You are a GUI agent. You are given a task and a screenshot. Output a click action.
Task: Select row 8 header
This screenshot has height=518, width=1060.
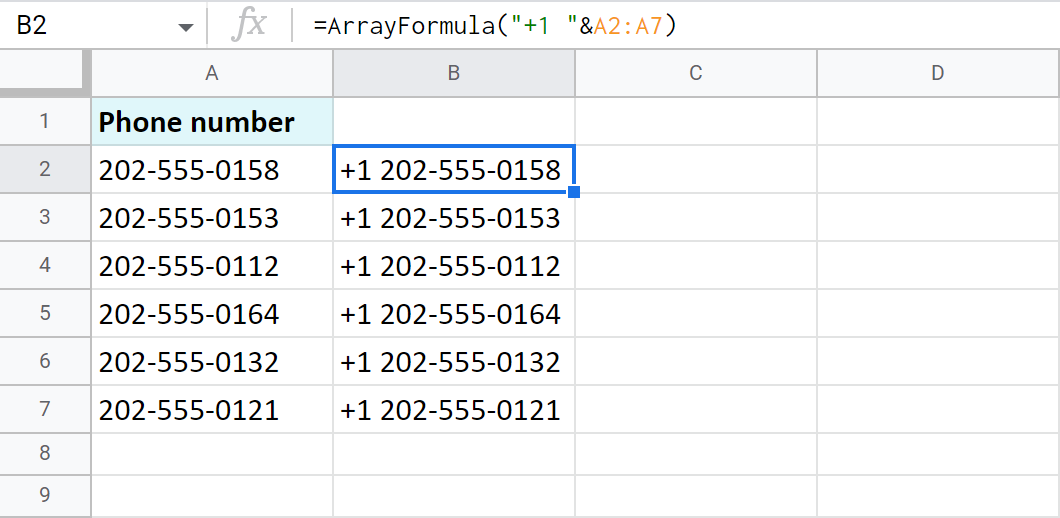pyautogui.click(x=45, y=453)
